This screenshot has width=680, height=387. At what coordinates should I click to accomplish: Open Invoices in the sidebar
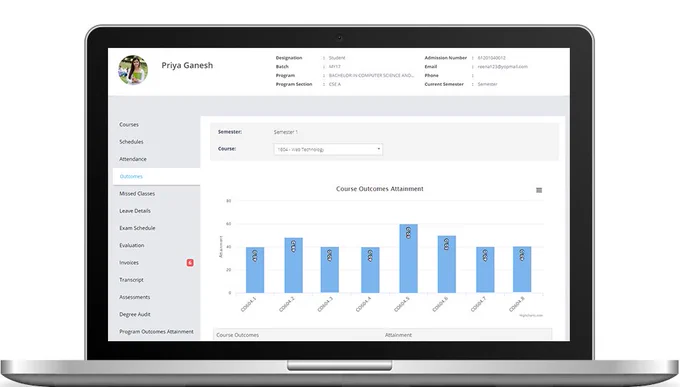click(x=129, y=263)
